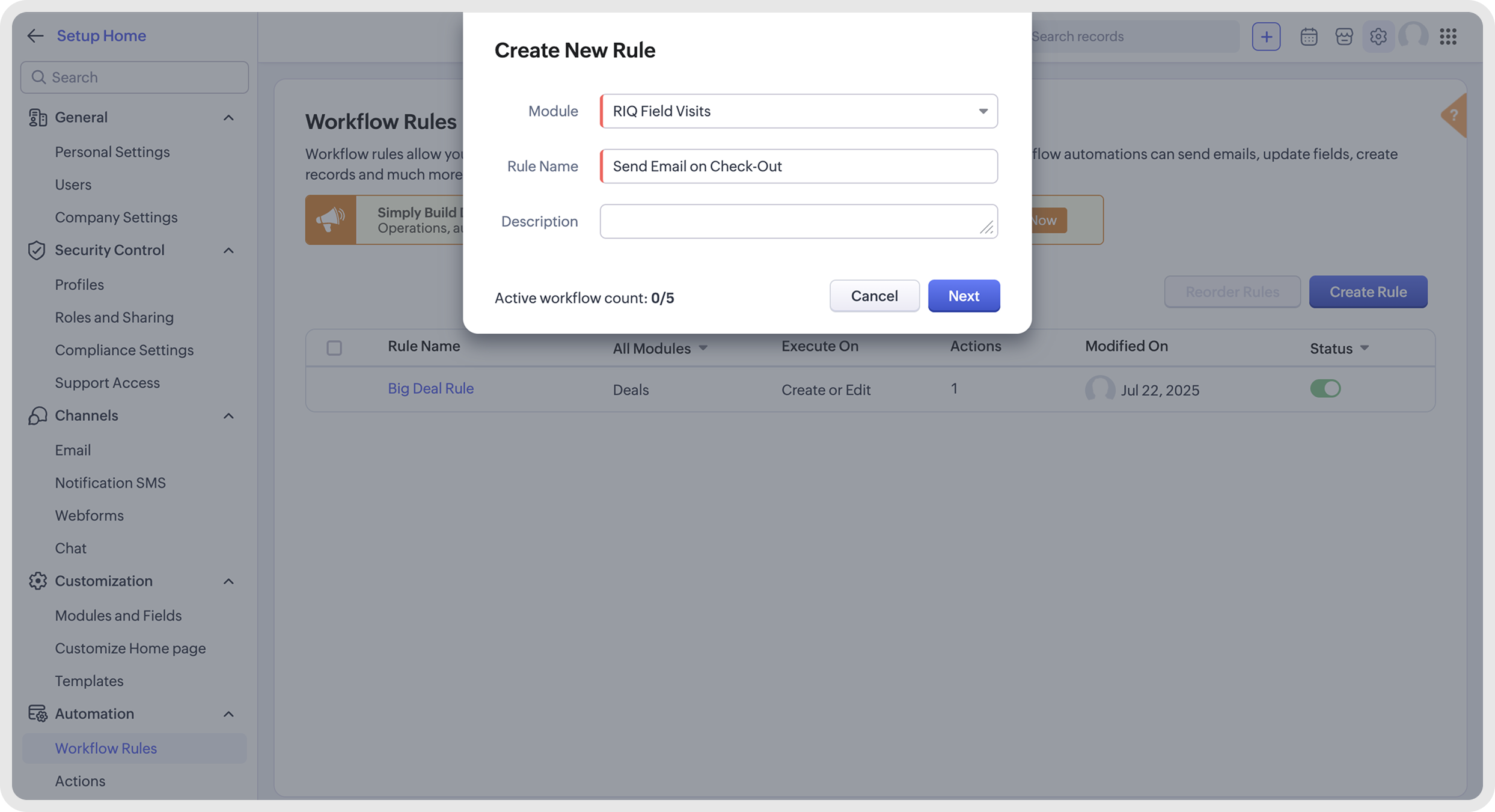This screenshot has width=1495, height=812.
Task: Collapse the General sidebar section
Action: pyautogui.click(x=228, y=118)
